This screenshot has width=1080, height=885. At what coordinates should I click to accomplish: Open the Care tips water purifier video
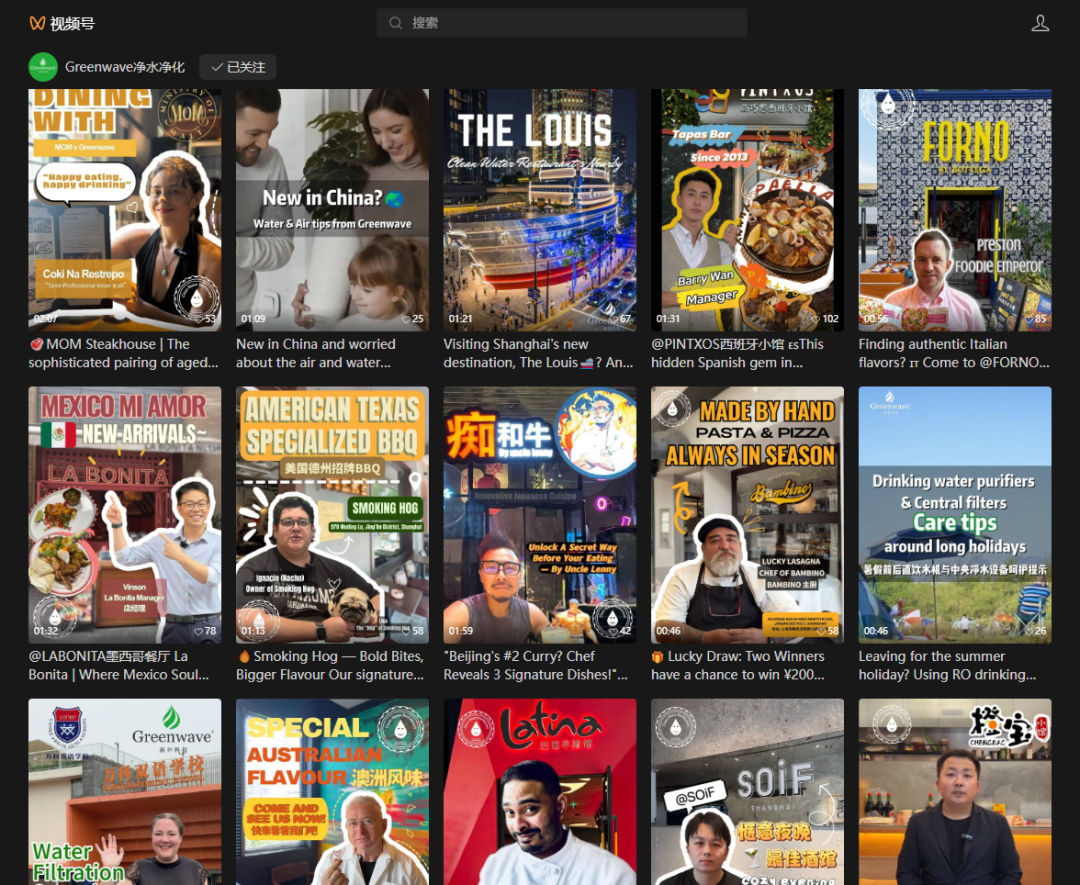click(955, 514)
